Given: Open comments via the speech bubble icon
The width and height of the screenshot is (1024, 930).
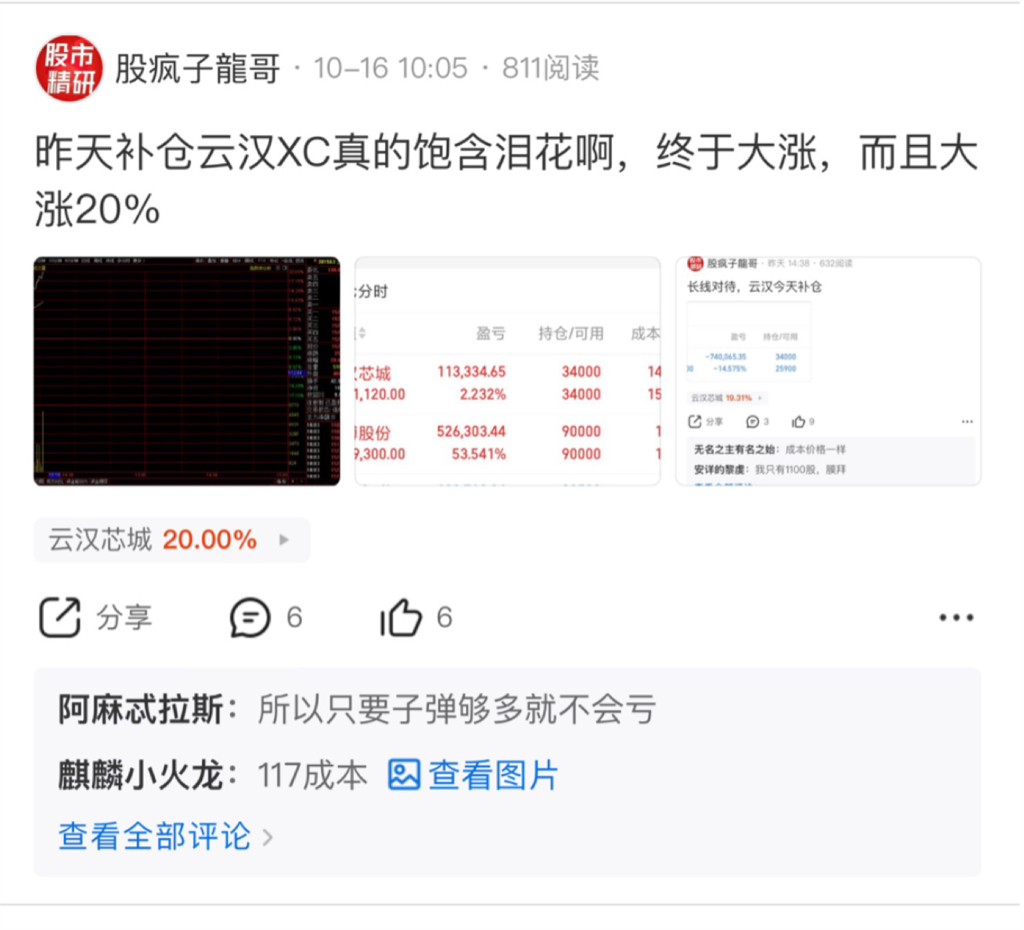Looking at the screenshot, I should (249, 617).
